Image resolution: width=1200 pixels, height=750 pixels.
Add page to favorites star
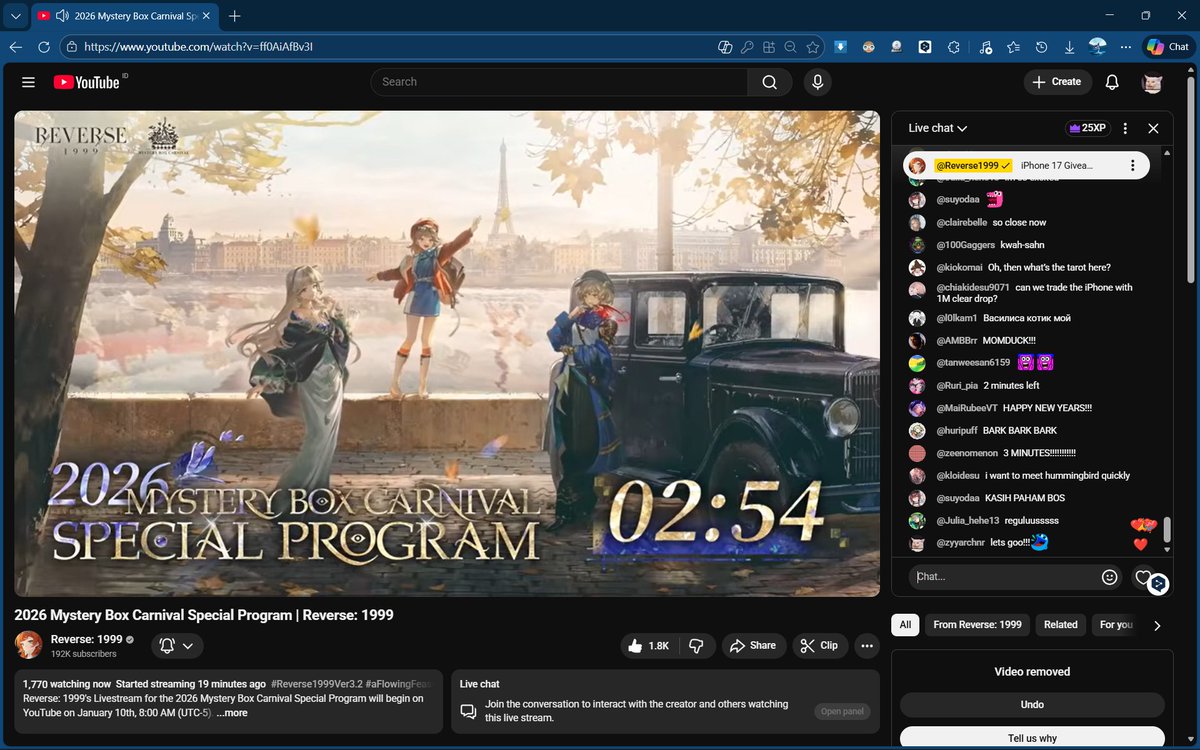(813, 47)
